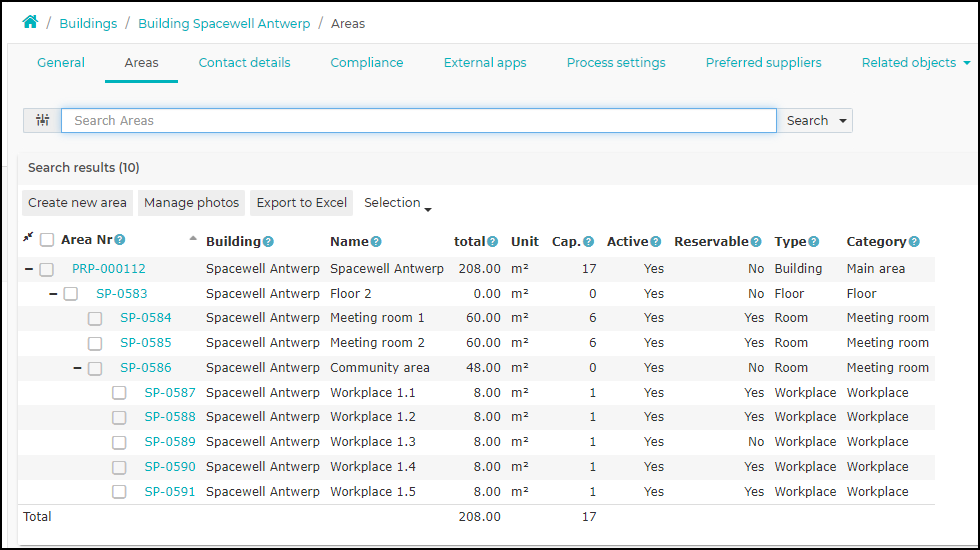The image size is (980, 550).
Task: Click the collapse-all arrows icon in header
Action: [28, 237]
